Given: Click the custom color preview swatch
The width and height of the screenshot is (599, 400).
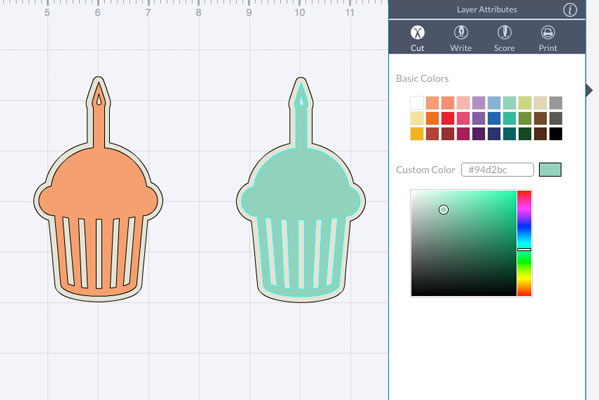Looking at the screenshot, I should [x=550, y=170].
